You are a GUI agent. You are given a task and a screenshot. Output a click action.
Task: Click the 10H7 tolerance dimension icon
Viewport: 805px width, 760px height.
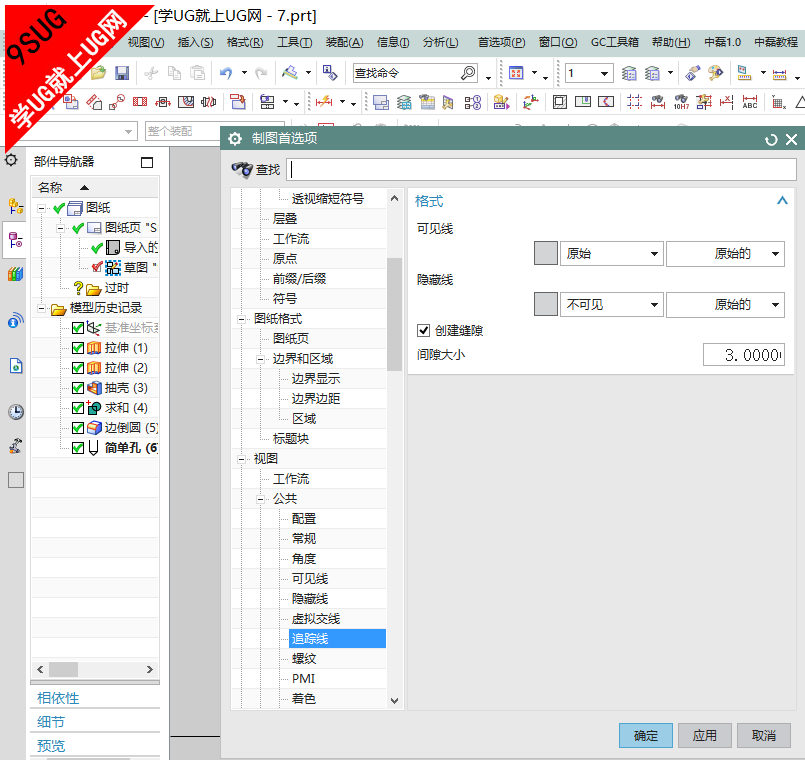coord(681,102)
